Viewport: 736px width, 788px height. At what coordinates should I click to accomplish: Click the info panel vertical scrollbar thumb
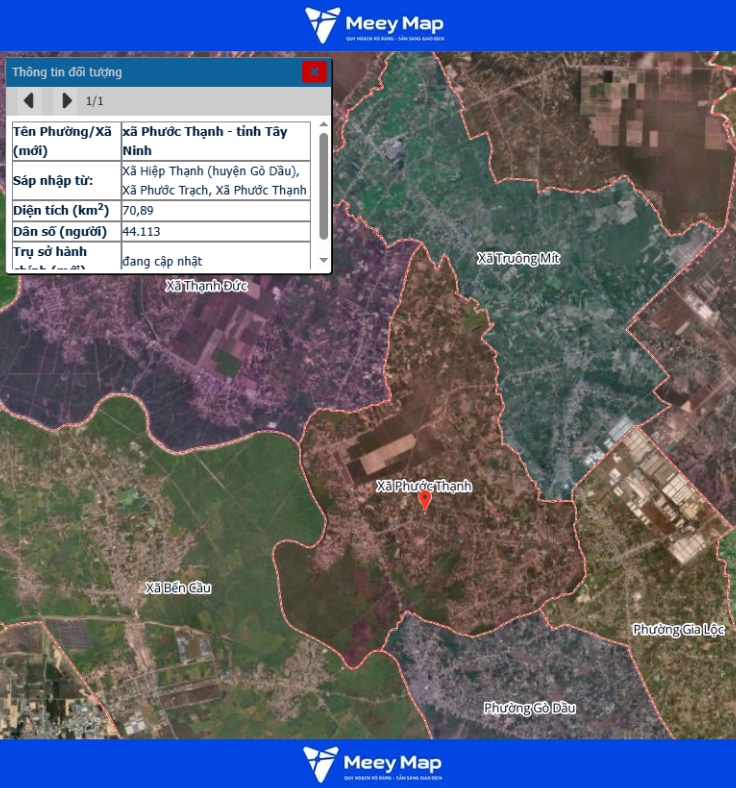323,185
